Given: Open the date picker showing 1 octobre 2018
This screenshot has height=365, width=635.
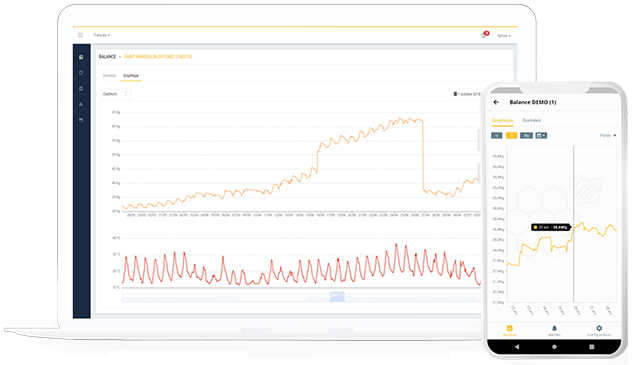Looking at the screenshot, I should coord(467,94).
